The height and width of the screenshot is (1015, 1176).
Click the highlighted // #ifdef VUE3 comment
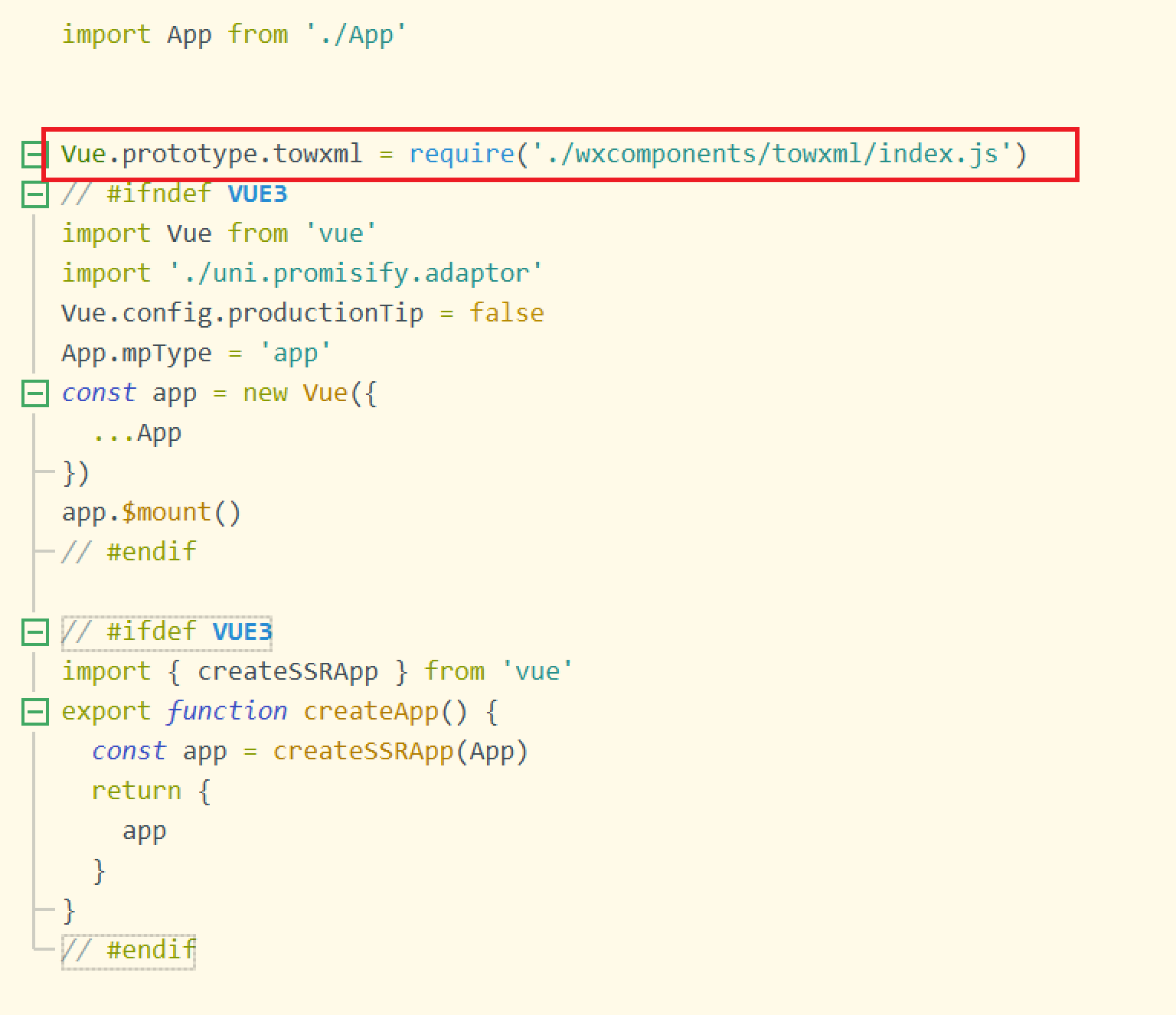[x=167, y=632]
